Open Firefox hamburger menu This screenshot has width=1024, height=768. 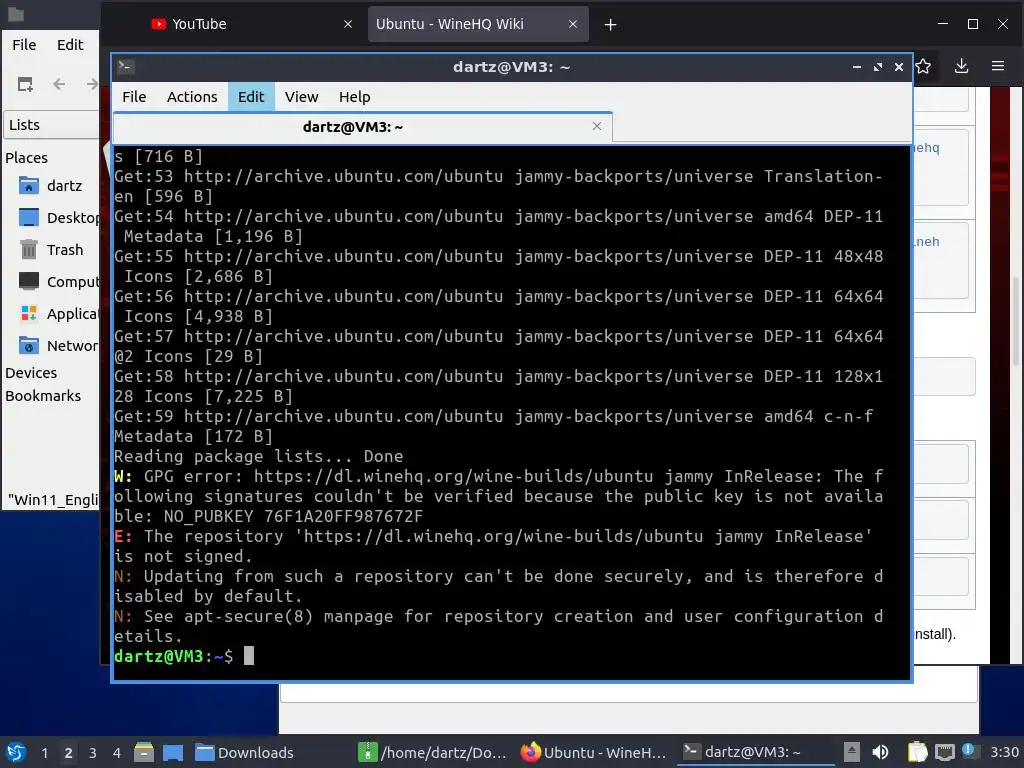point(998,66)
